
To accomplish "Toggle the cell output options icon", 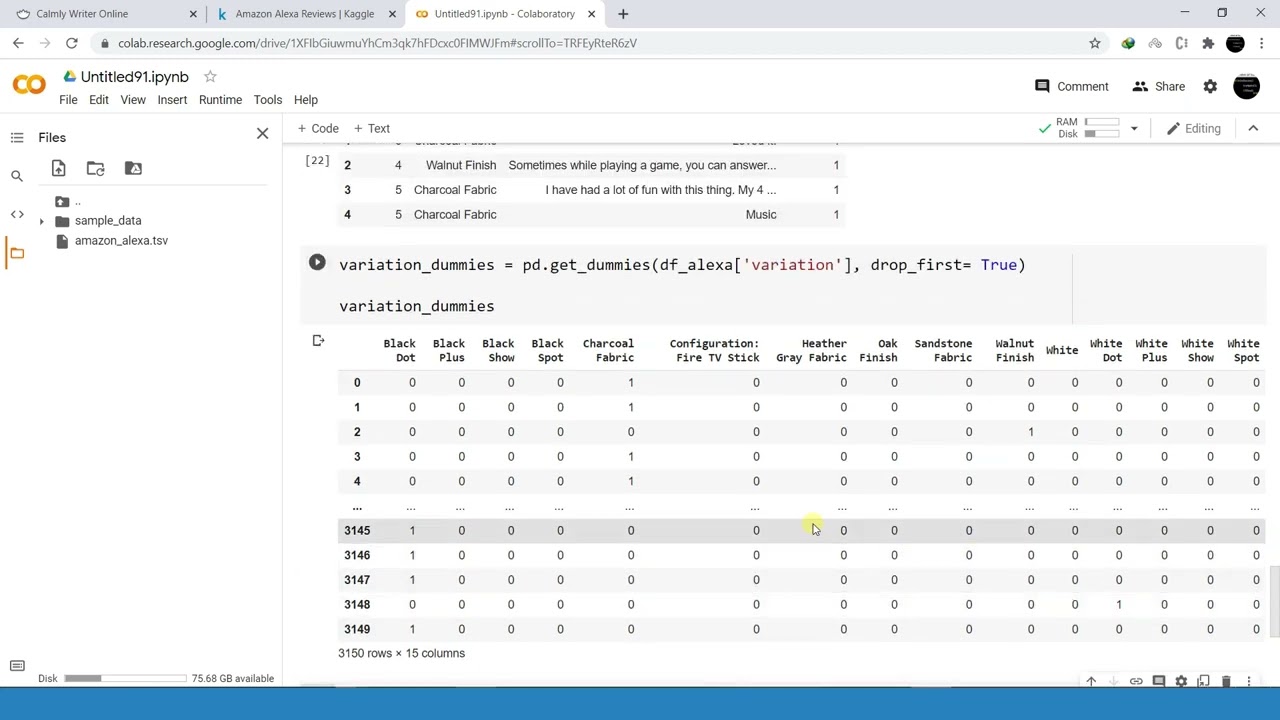I will pos(318,341).
